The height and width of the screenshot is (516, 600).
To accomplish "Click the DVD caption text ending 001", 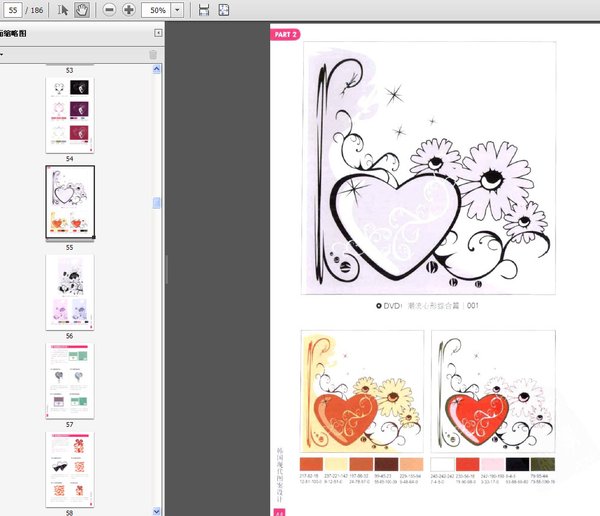I will [x=427, y=305].
